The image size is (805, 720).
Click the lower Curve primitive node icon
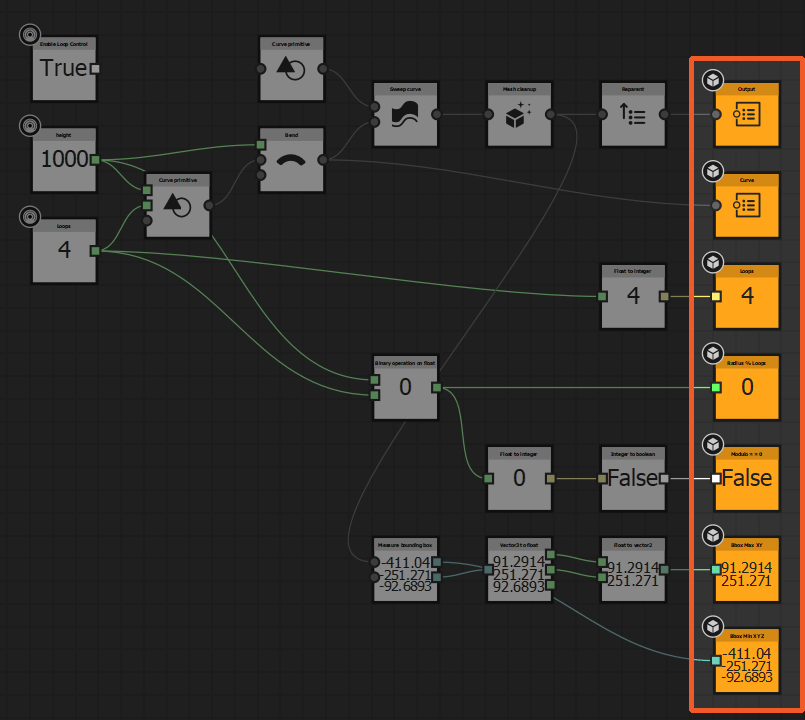pyautogui.click(x=177, y=206)
